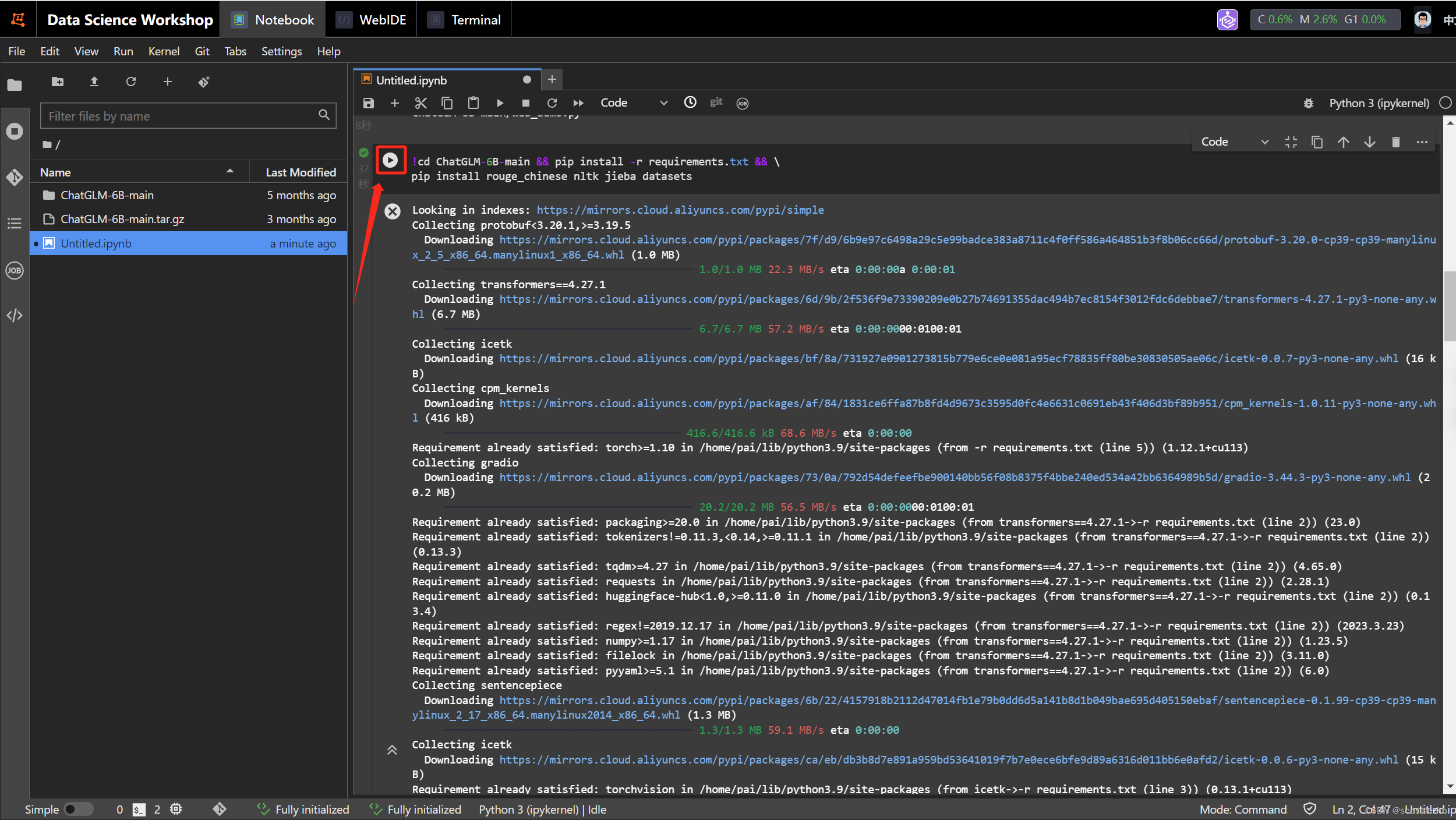
Task: Delete the cell with trash icon
Action: (1395, 142)
